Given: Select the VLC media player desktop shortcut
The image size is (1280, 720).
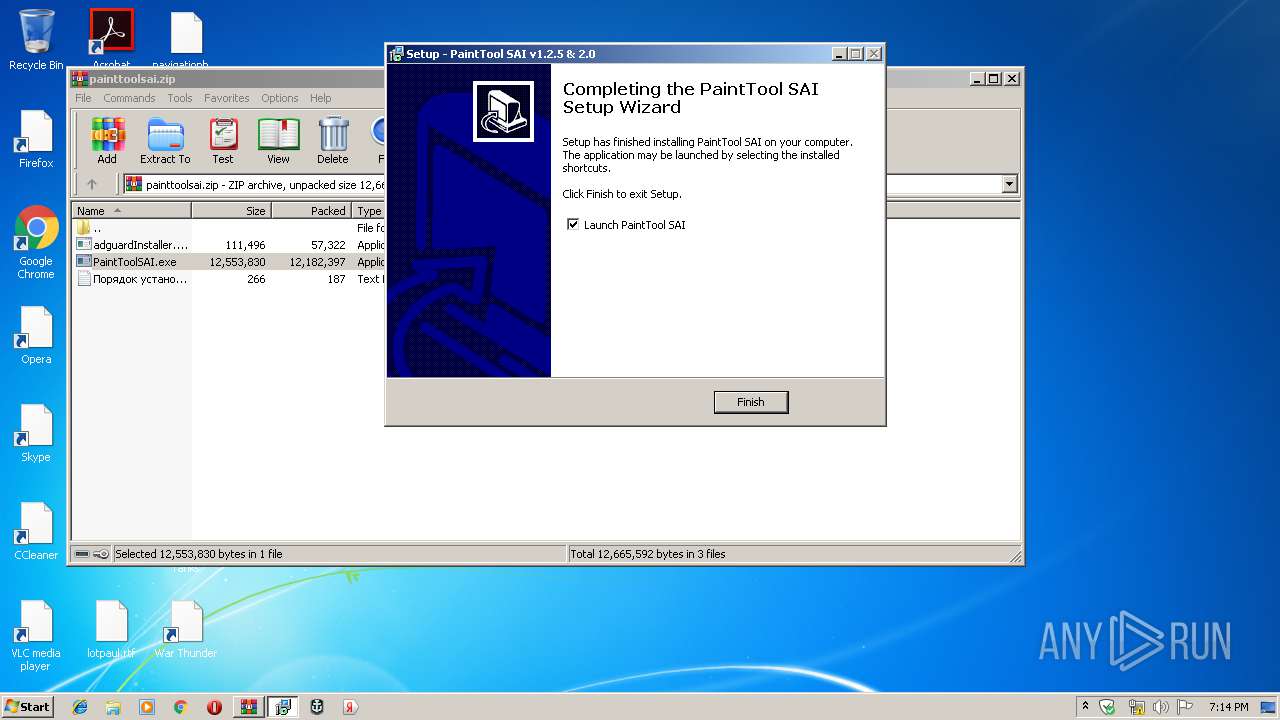Looking at the screenshot, I should [36, 636].
